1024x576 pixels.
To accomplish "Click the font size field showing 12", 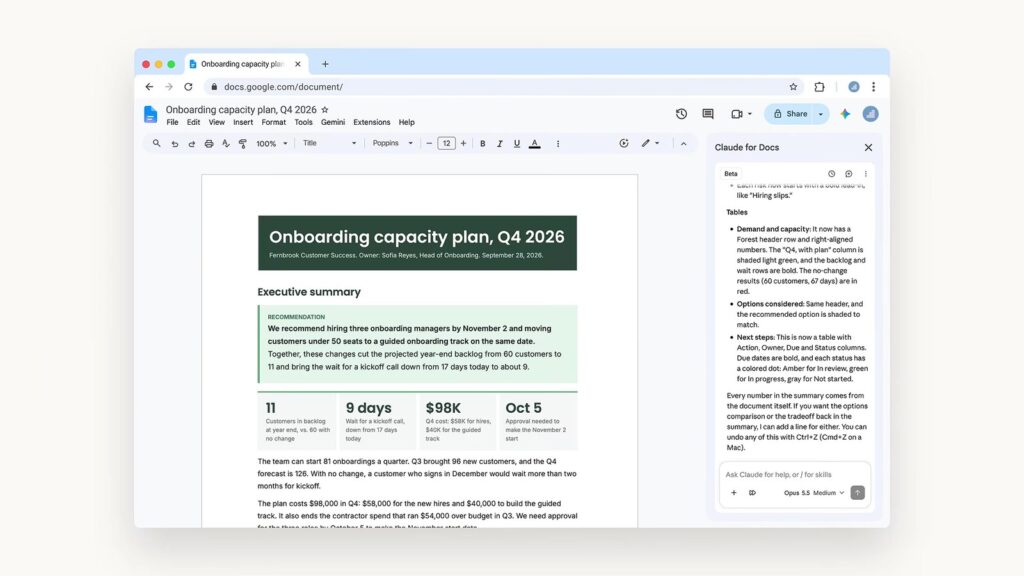I will [446, 143].
